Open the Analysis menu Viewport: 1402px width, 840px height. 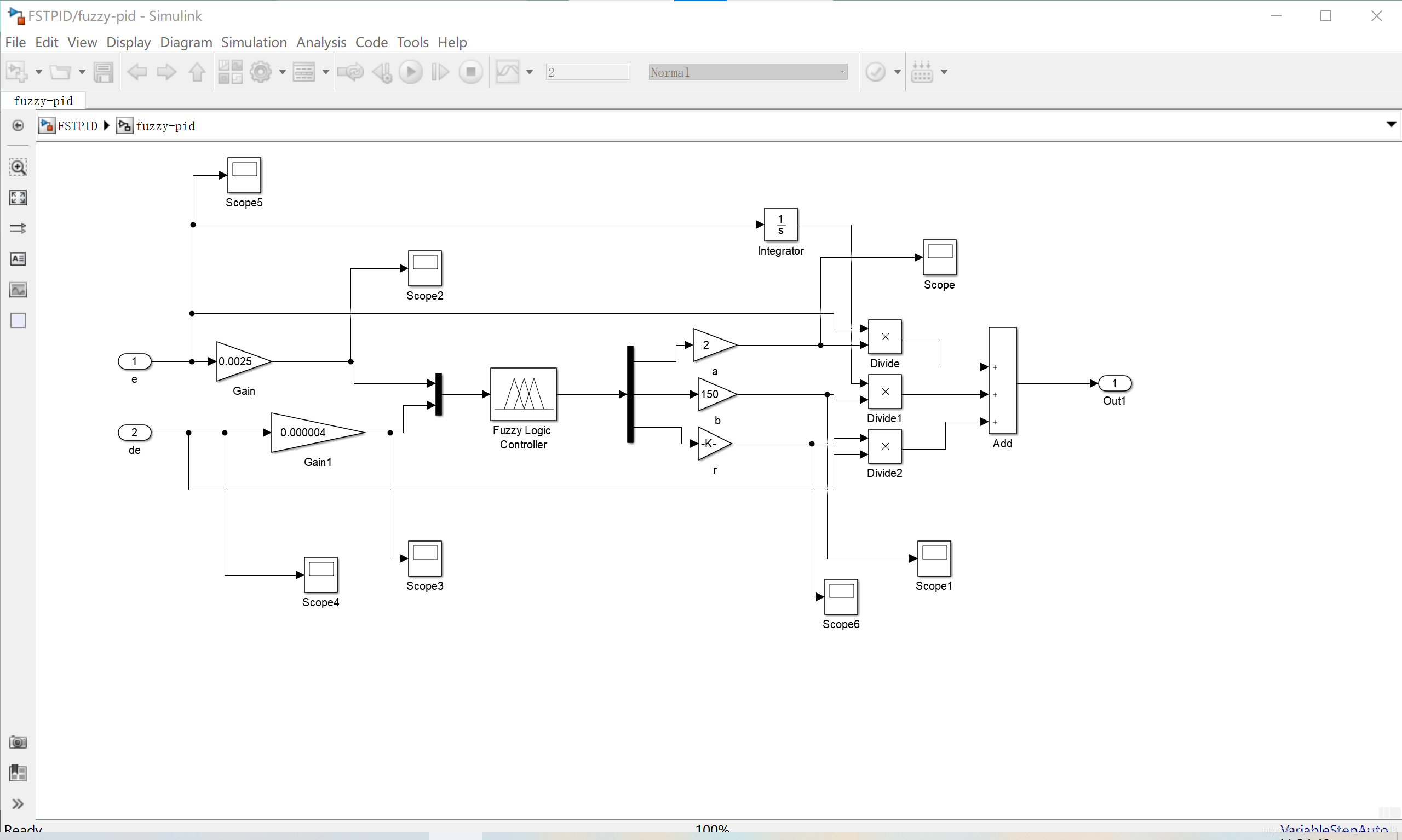(x=321, y=42)
